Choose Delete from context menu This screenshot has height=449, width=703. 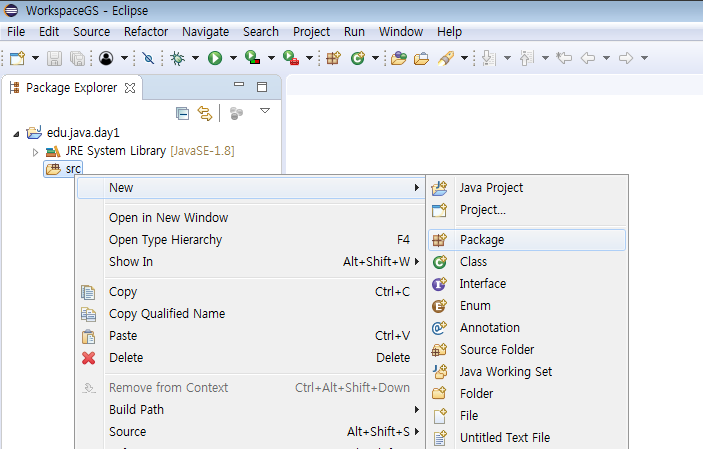coord(252,358)
